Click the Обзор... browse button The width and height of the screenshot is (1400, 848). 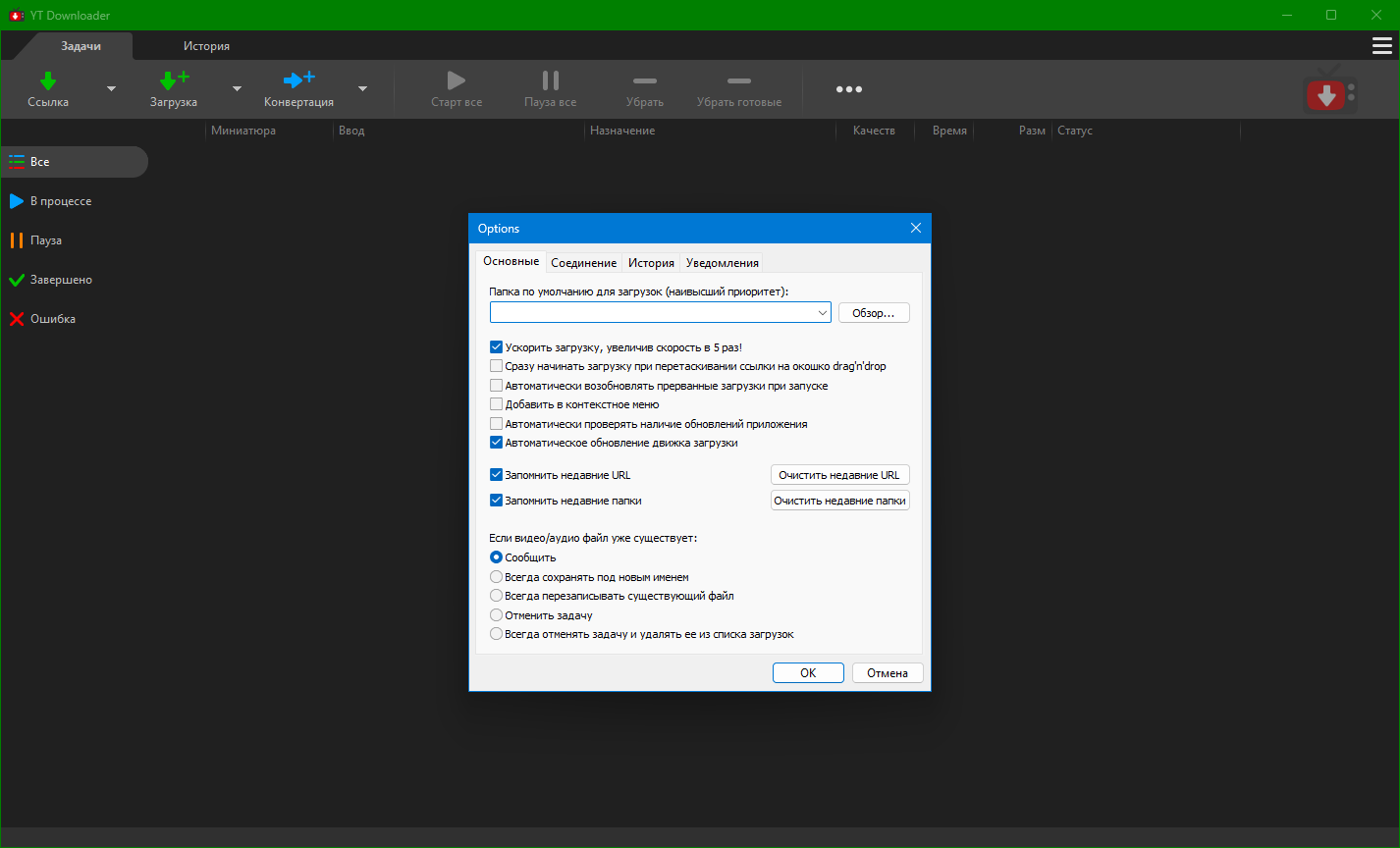pyautogui.click(x=874, y=313)
